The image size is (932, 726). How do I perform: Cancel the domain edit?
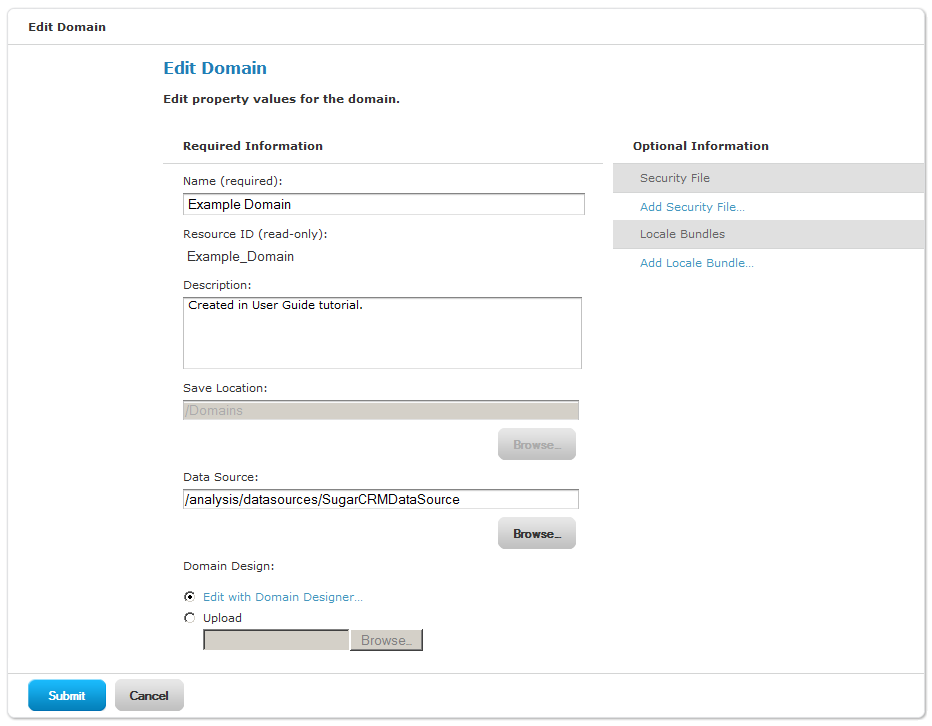(x=149, y=695)
